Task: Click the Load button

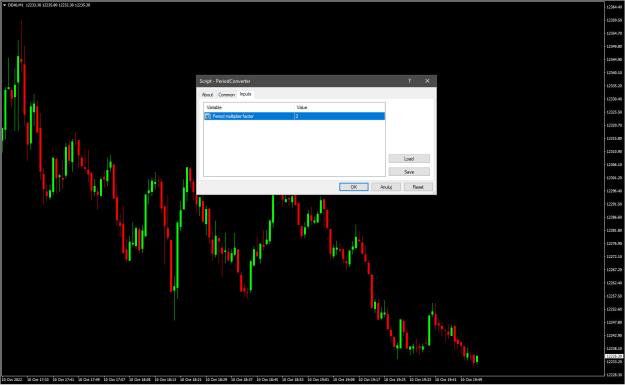Action: coord(409,159)
